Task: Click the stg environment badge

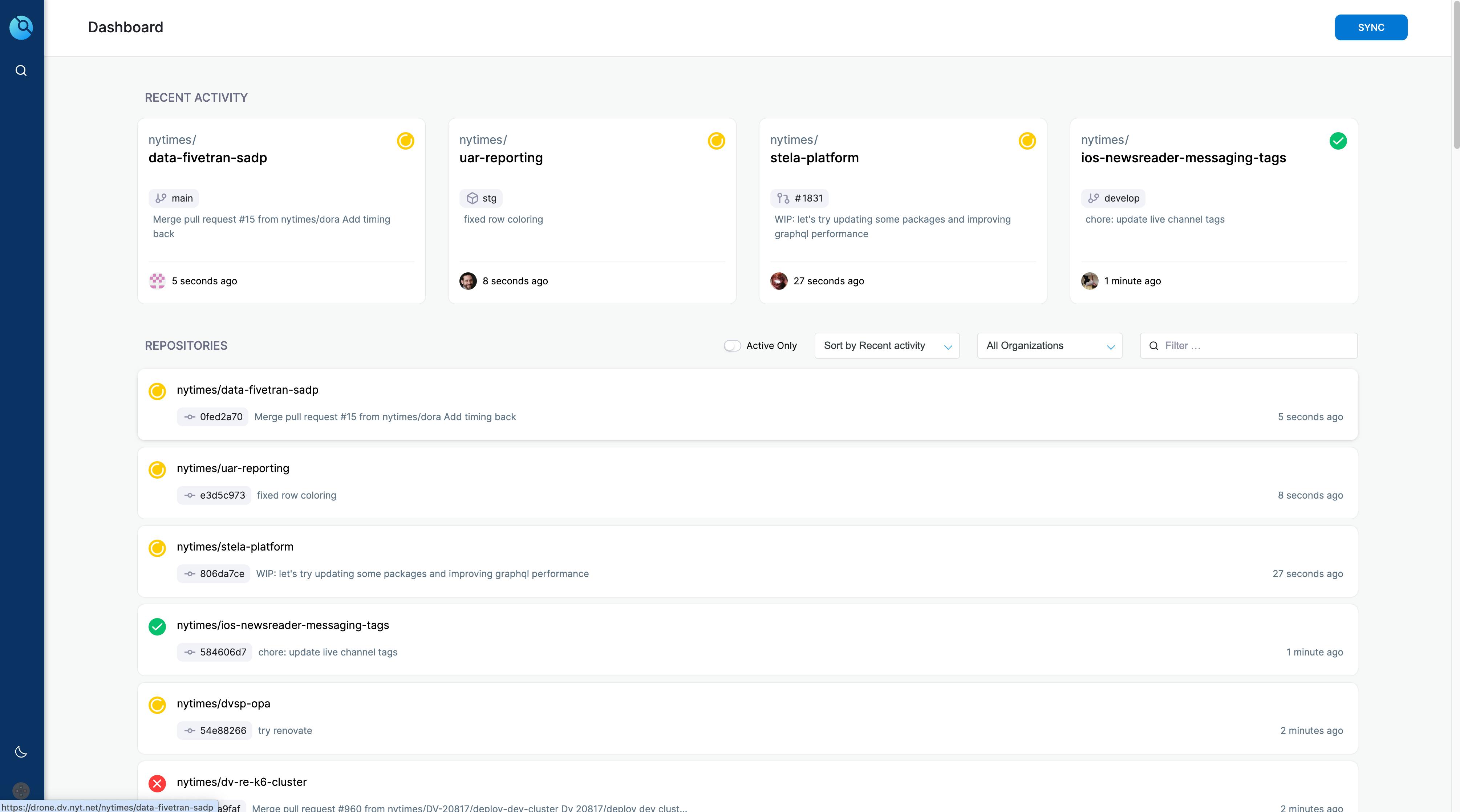Action: click(x=481, y=198)
